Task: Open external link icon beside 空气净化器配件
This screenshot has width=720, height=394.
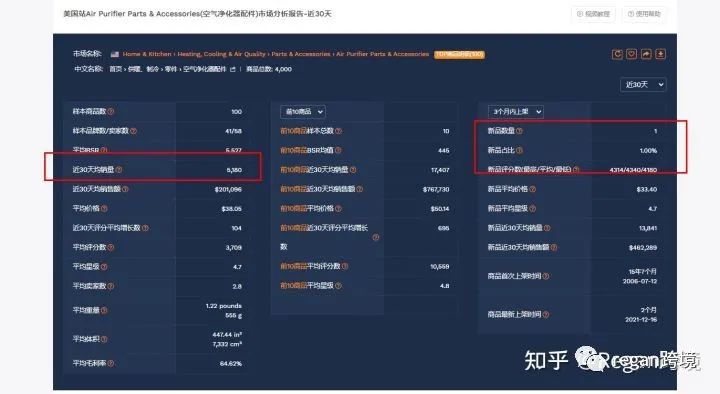Action: click(233, 69)
